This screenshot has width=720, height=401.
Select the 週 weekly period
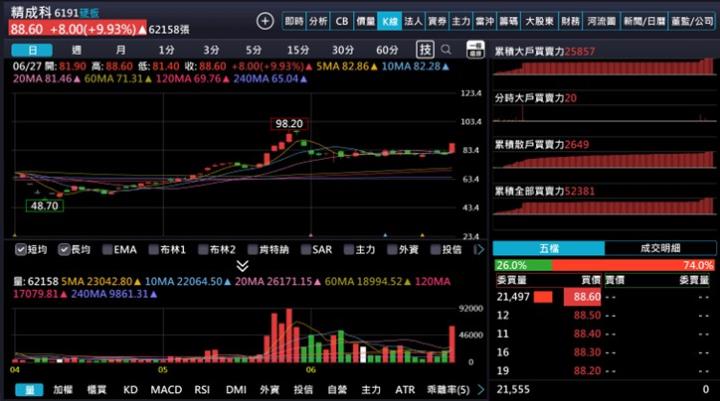click(x=77, y=50)
